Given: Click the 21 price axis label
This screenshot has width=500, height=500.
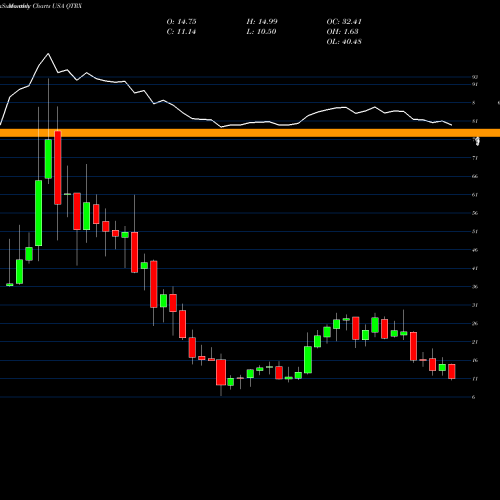Looking at the screenshot, I should 475,342.
